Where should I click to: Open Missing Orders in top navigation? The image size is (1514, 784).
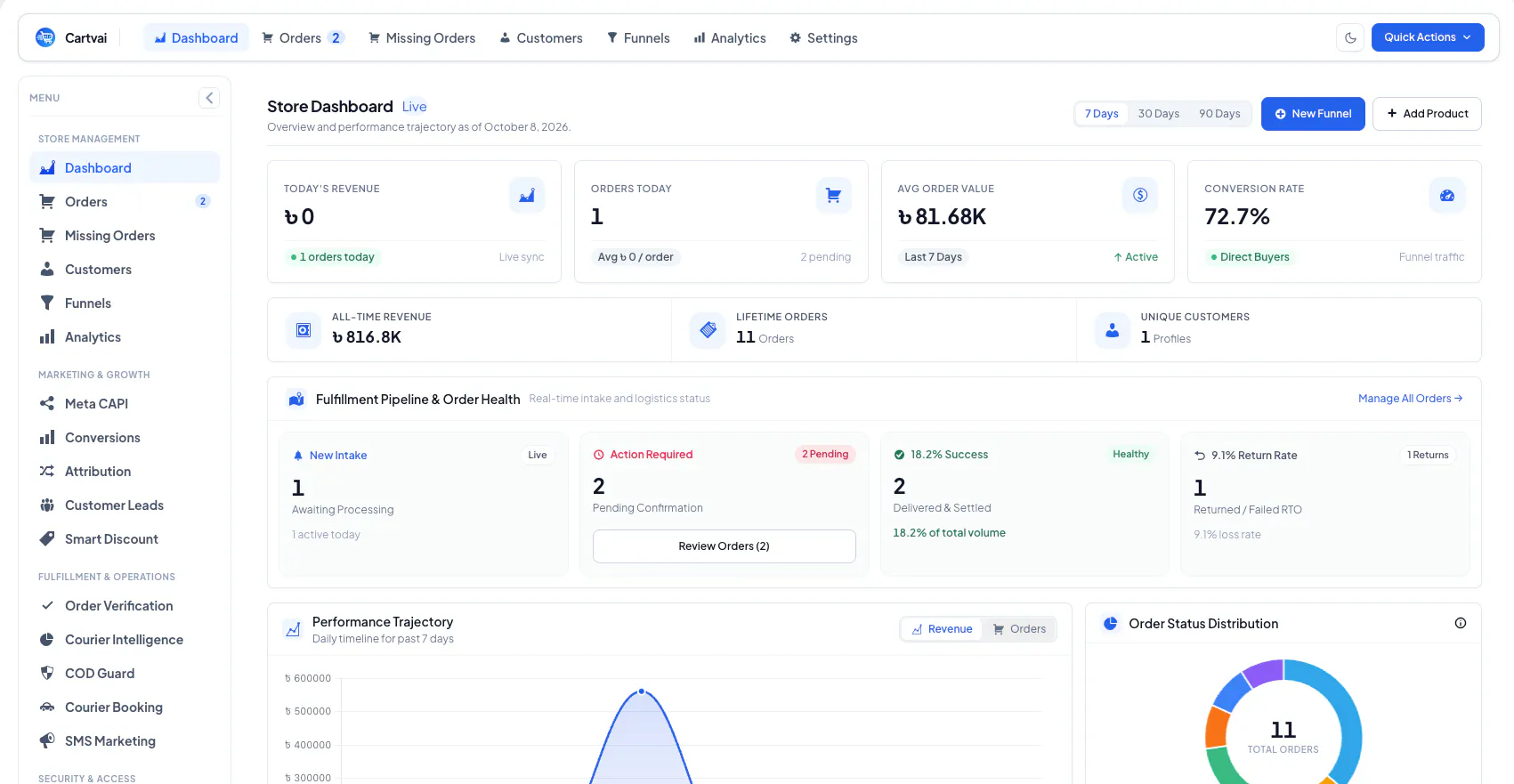coord(422,38)
